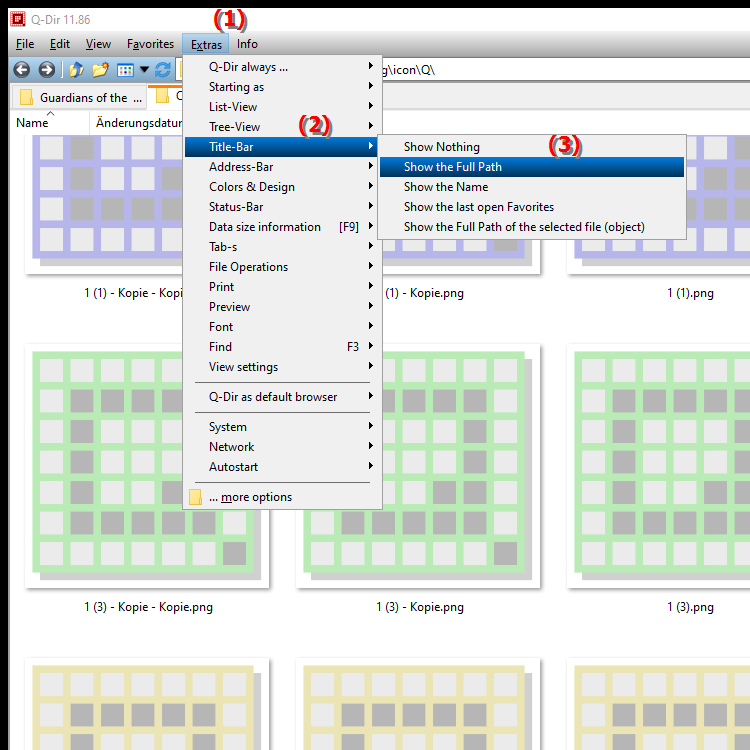This screenshot has width=750, height=750.
Task: Click file name label 1 (3) - Kopie.png
Action: click(x=419, y=607)
